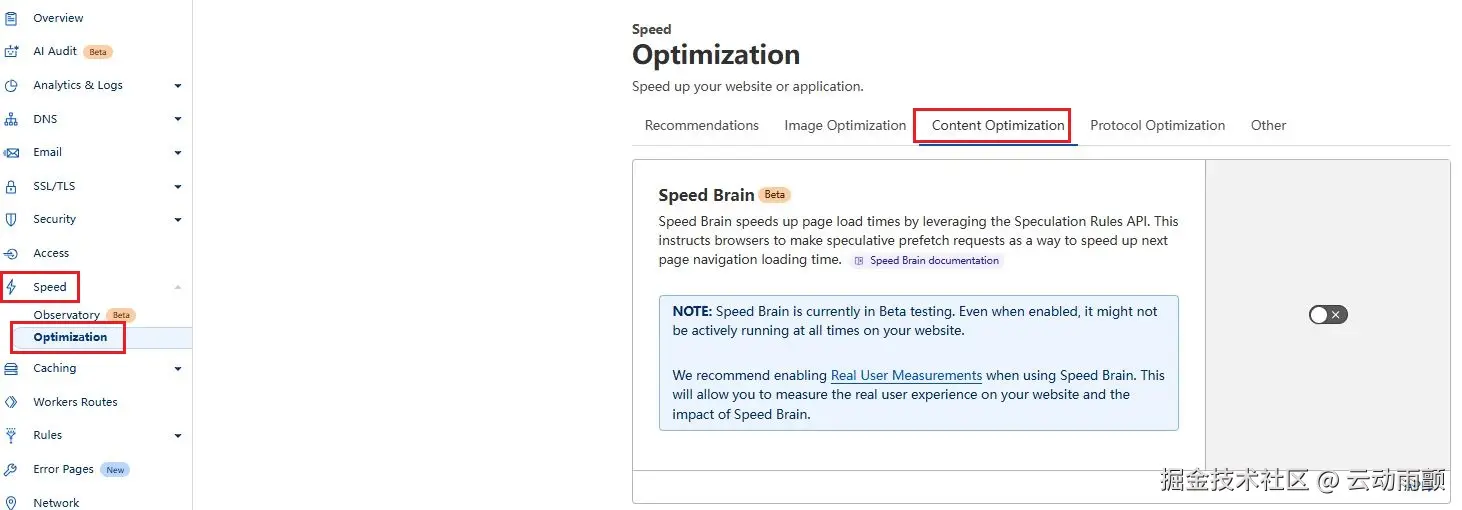Click the Speed lightning bolt icon
The width and height of the screenshot is (1462, 510).
(11, 288)
